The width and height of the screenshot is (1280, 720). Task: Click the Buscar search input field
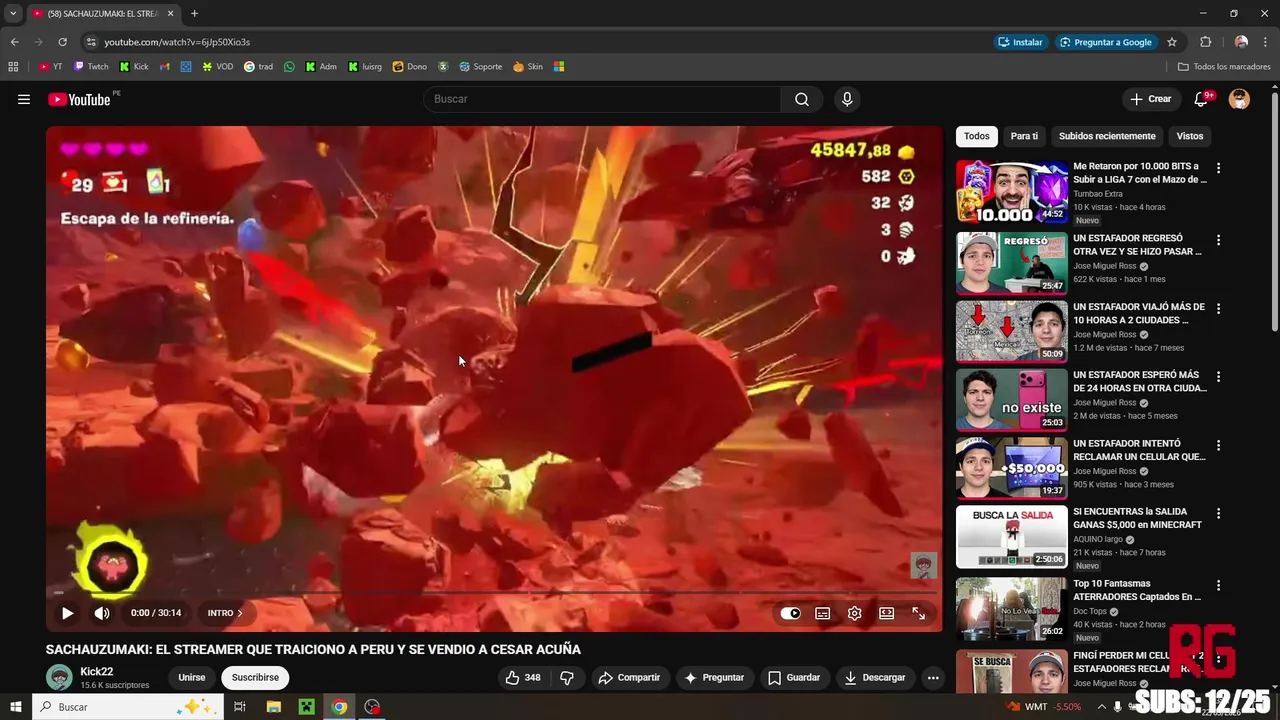coord(602,99)
